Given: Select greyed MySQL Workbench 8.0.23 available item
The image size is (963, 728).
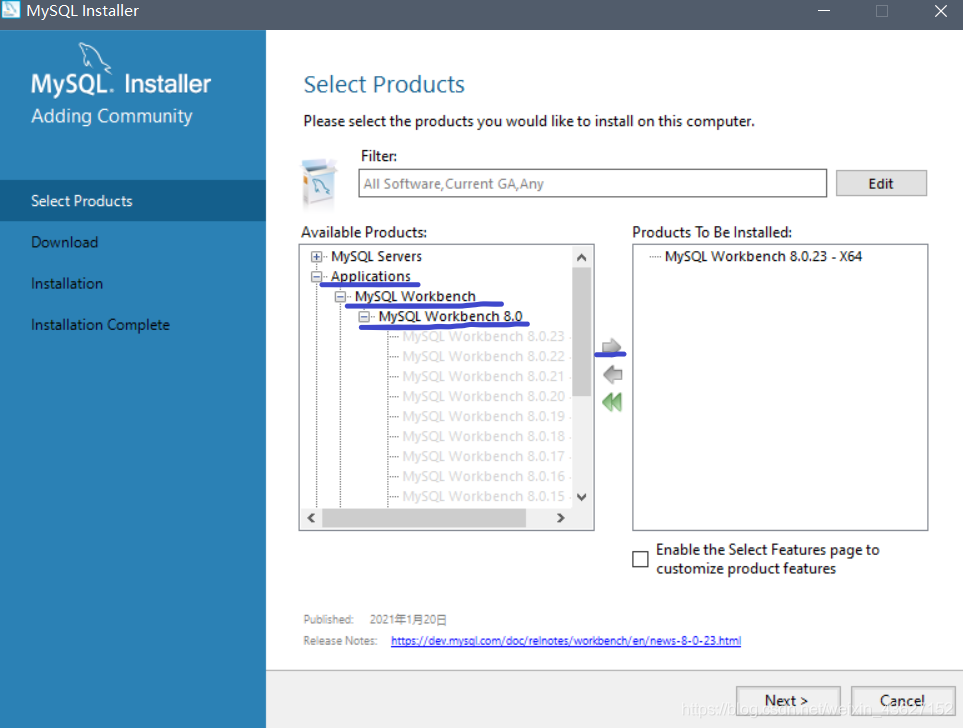Looking at the screenshot, I should point(483,337).
